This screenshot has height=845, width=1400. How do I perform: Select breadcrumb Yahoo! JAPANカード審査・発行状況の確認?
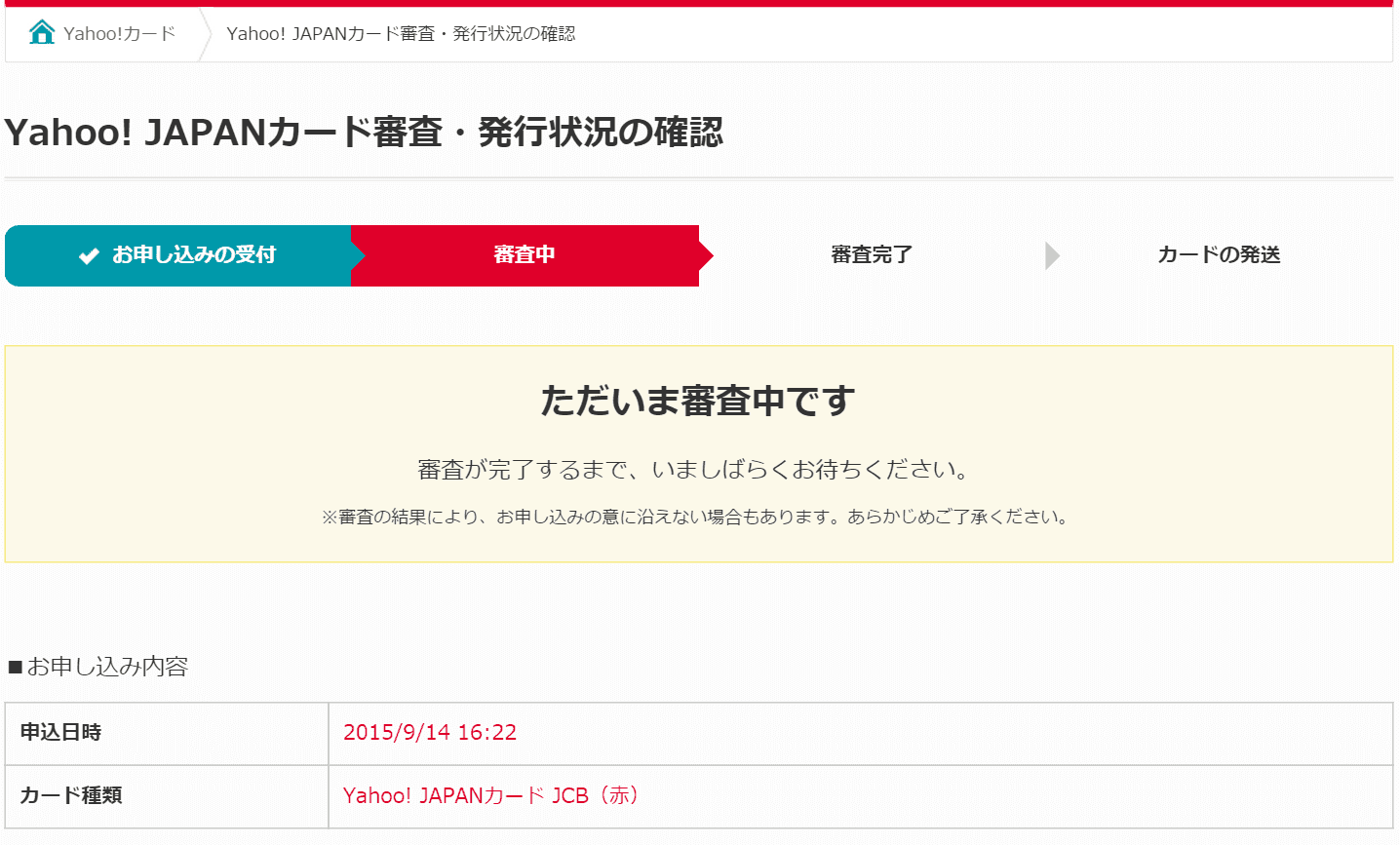click(401, 34)
